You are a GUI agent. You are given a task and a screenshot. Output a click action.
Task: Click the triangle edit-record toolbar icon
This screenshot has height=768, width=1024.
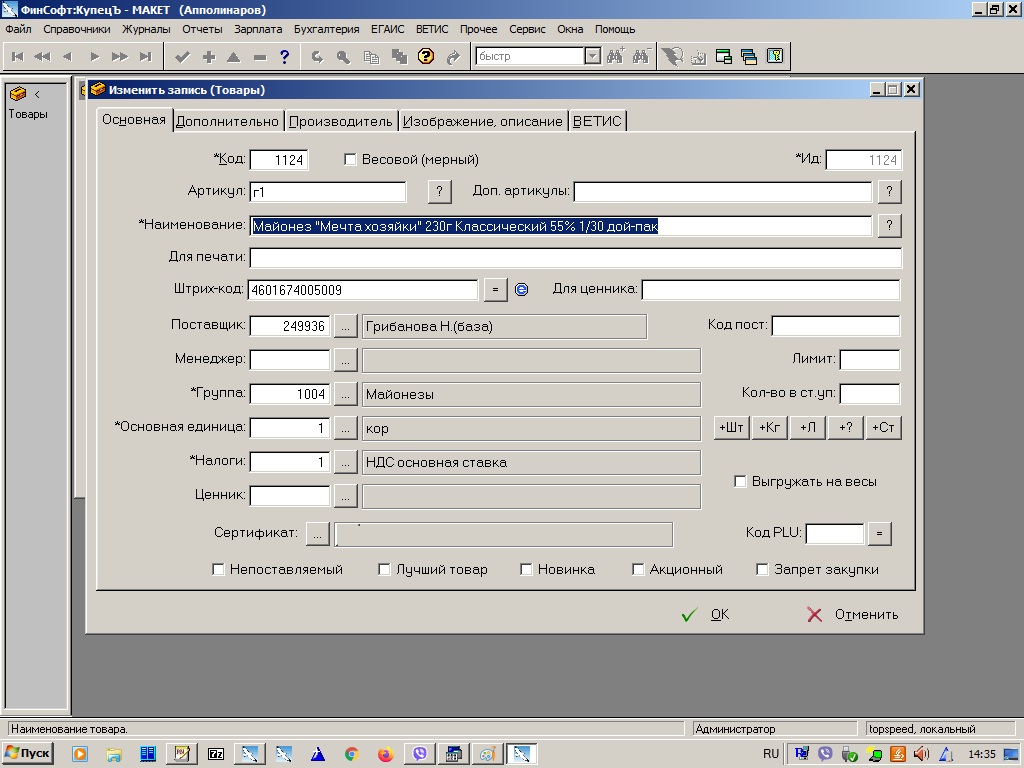[234, 57]
